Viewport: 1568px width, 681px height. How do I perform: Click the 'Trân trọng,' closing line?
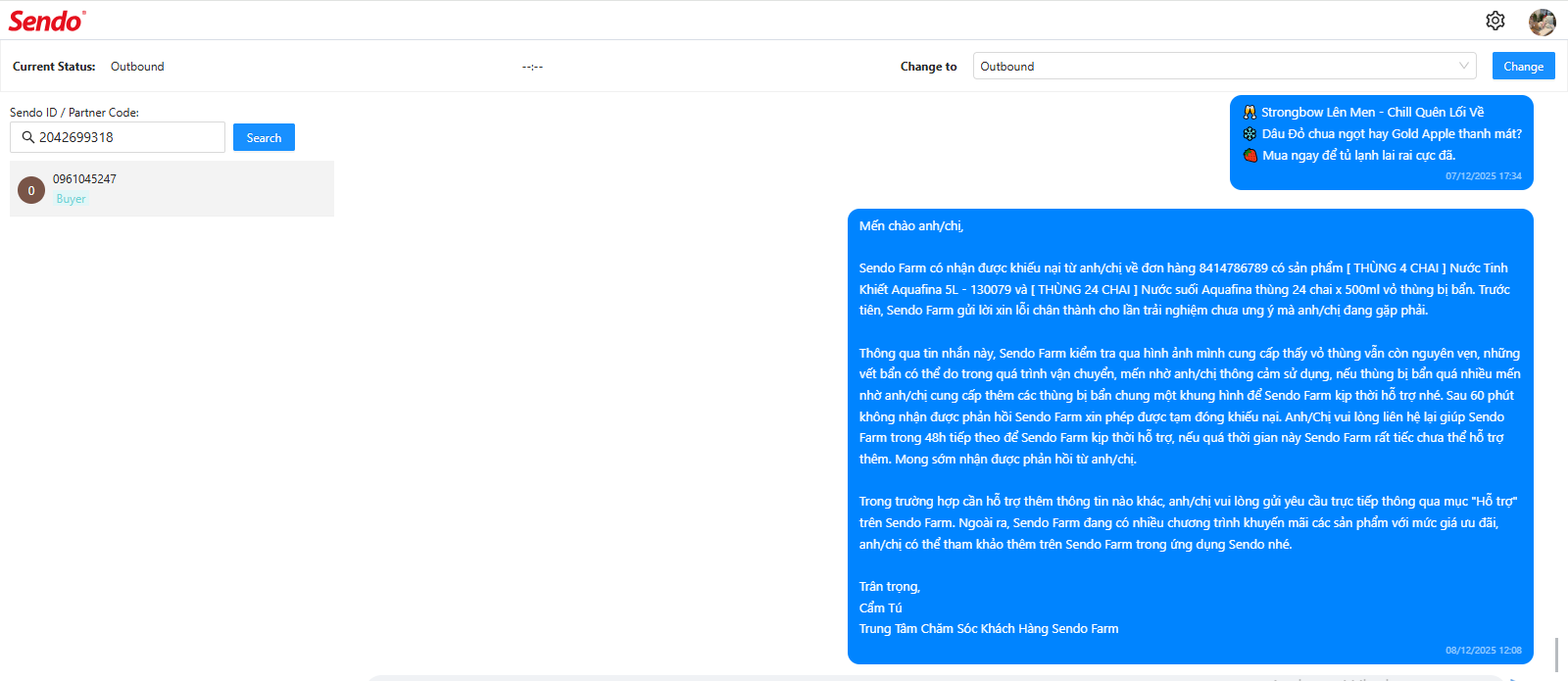click(890, 587)
